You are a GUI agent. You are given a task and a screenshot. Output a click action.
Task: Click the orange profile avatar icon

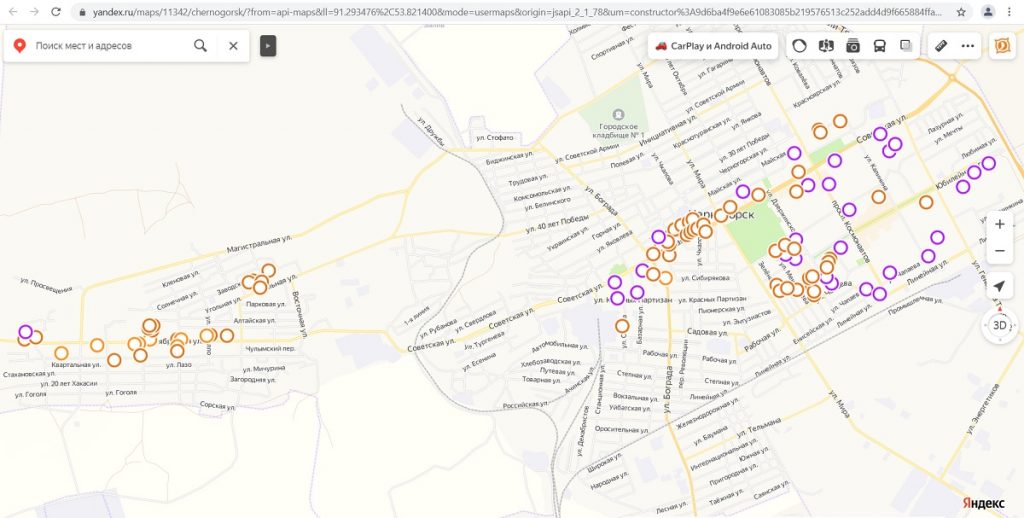click(x=1001, y=46)
